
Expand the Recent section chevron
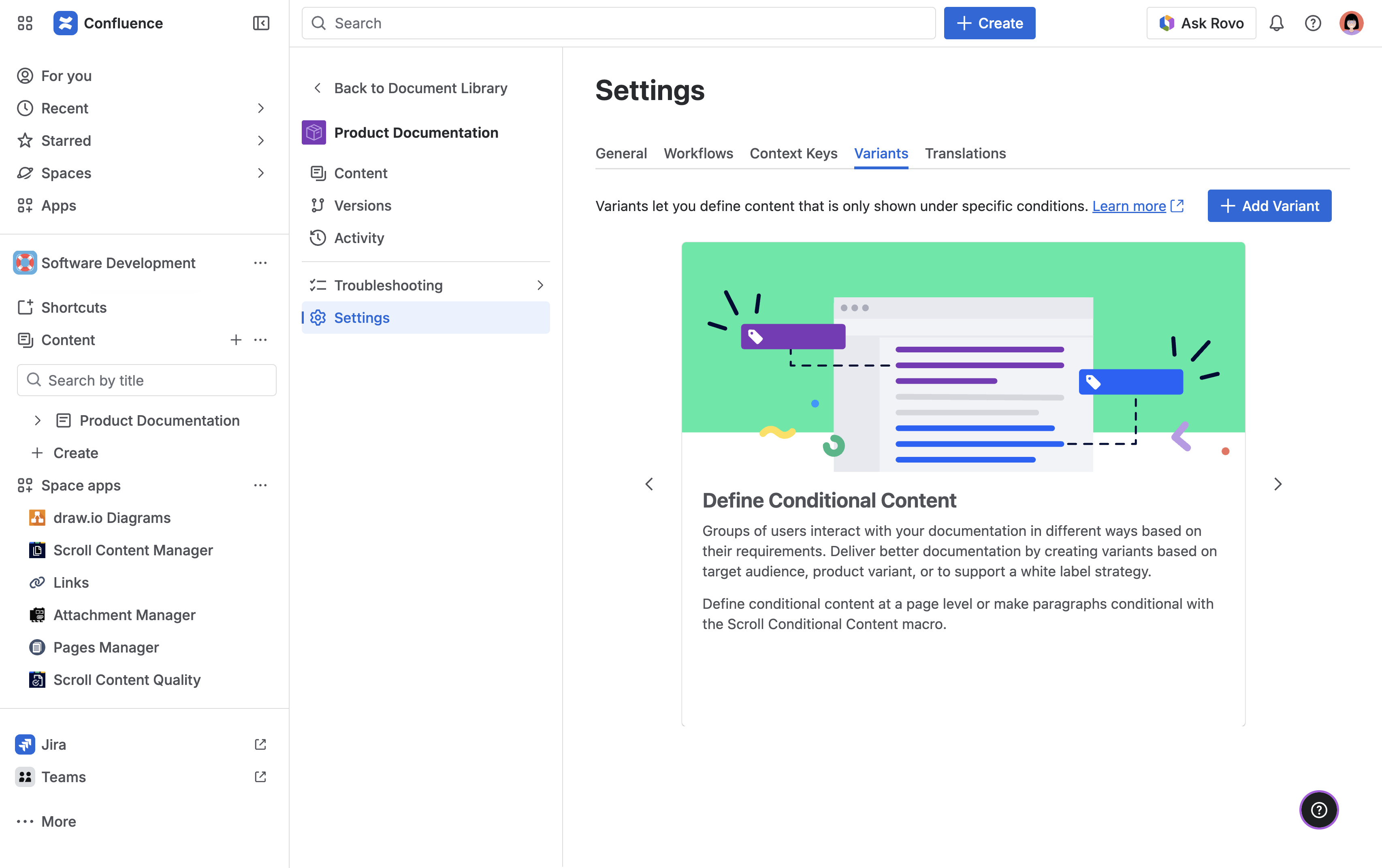click(x=260, y=108)
